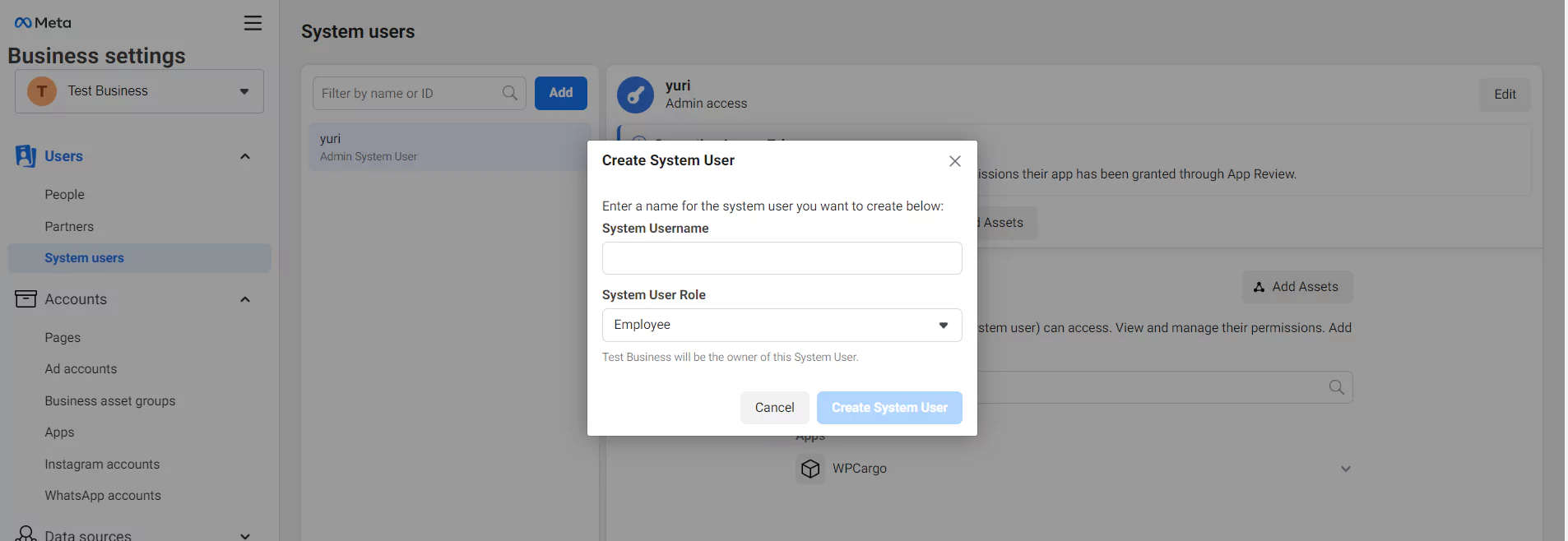The width and height of the screenshot is (1568, 541).
Task: Click the WPCargo app cube icon
Action: click(810, 469)
